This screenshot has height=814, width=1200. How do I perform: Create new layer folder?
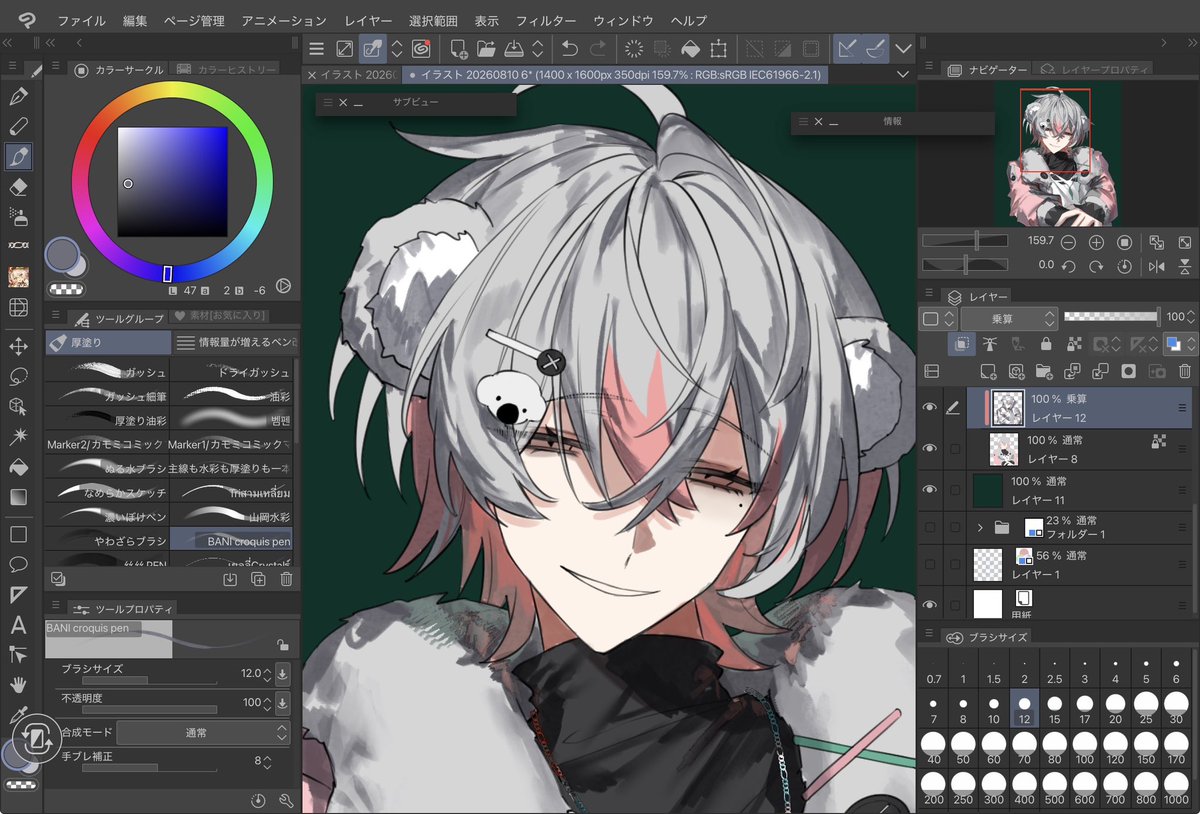pyautogui.click(x=1044, y=371)
